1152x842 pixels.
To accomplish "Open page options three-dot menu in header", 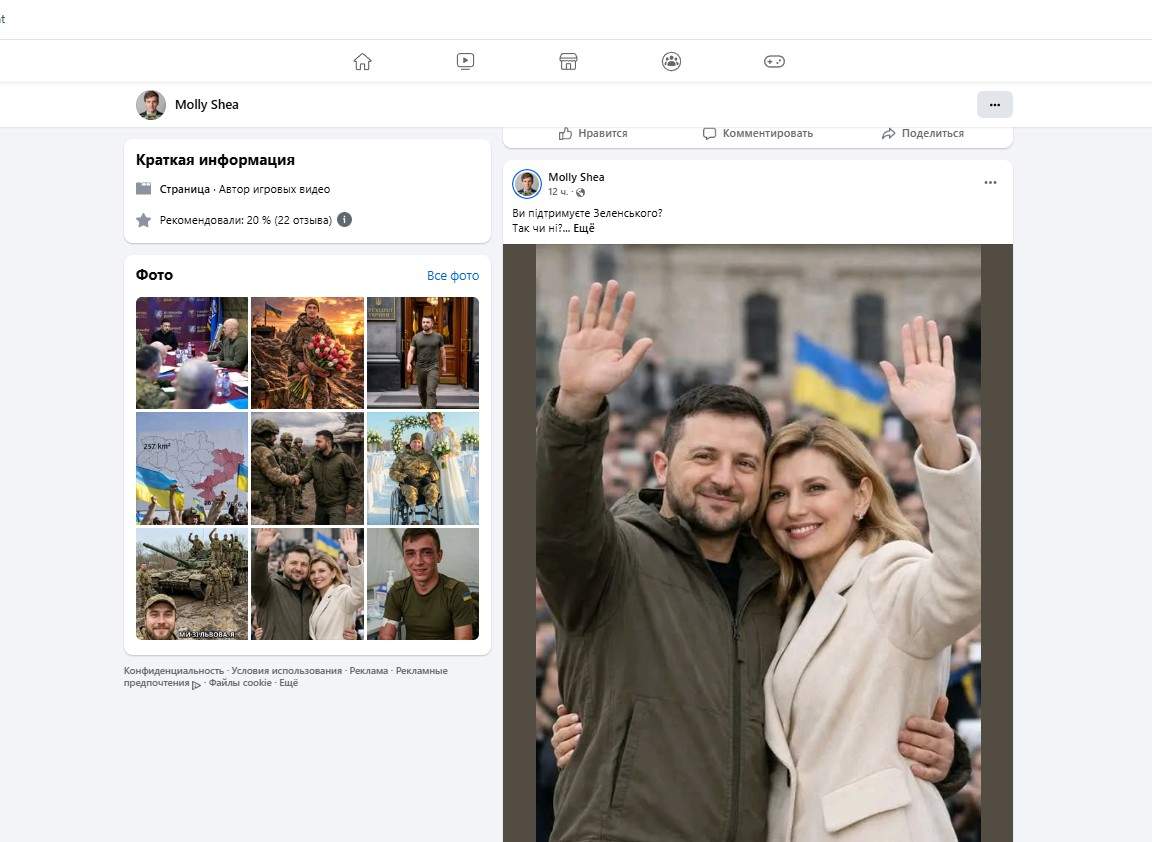I will click(994, 104).
